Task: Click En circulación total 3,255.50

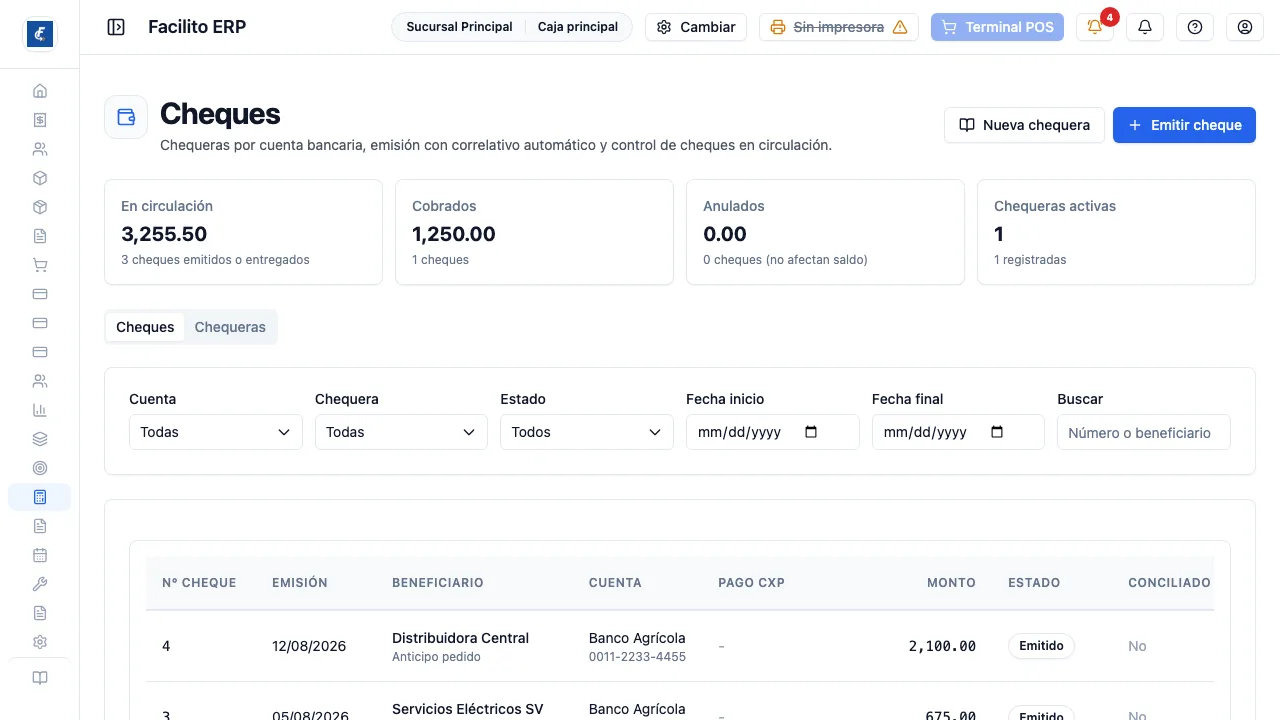Action: (164, 234)
